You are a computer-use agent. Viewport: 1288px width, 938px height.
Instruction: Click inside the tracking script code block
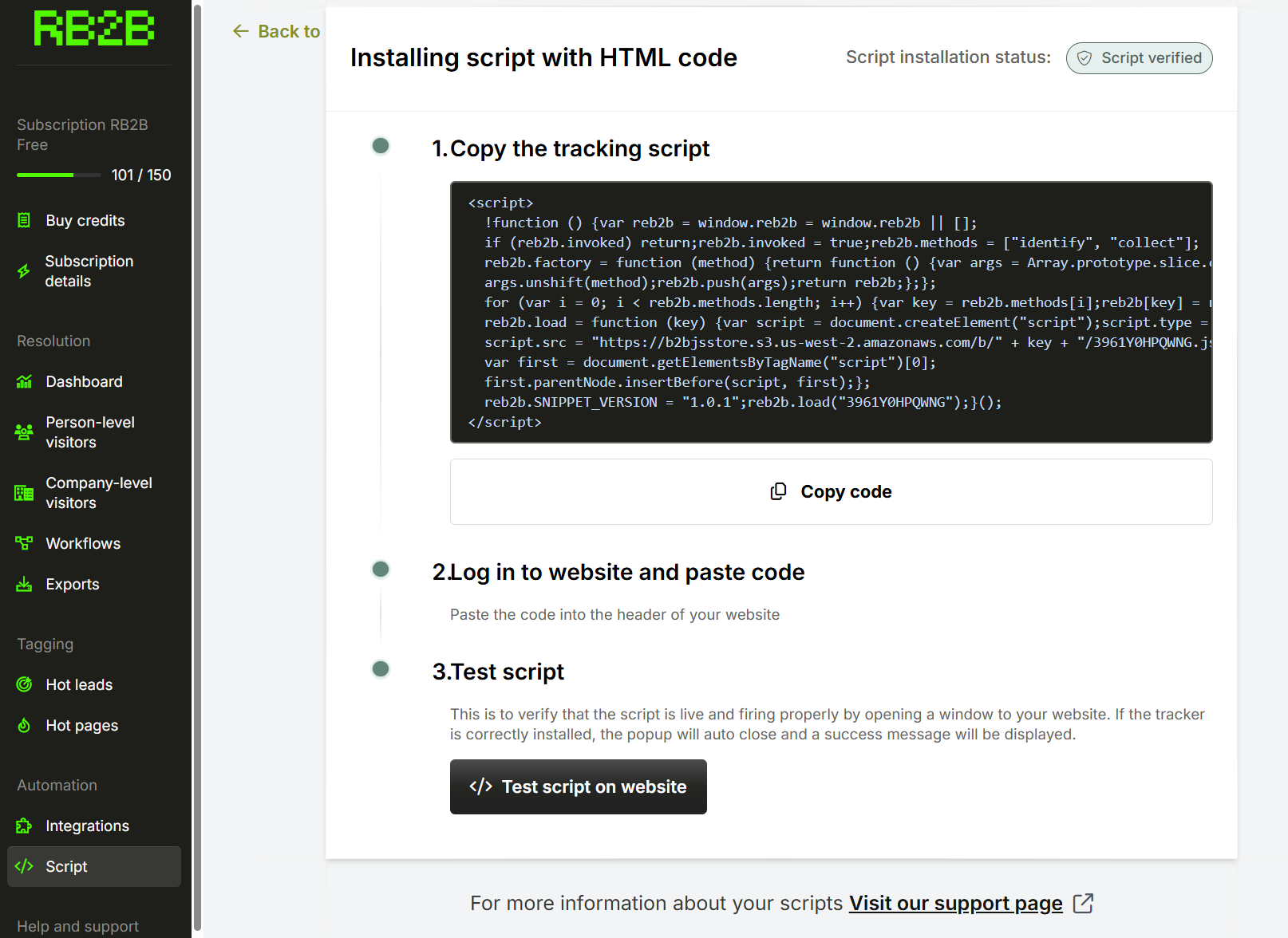831,312
